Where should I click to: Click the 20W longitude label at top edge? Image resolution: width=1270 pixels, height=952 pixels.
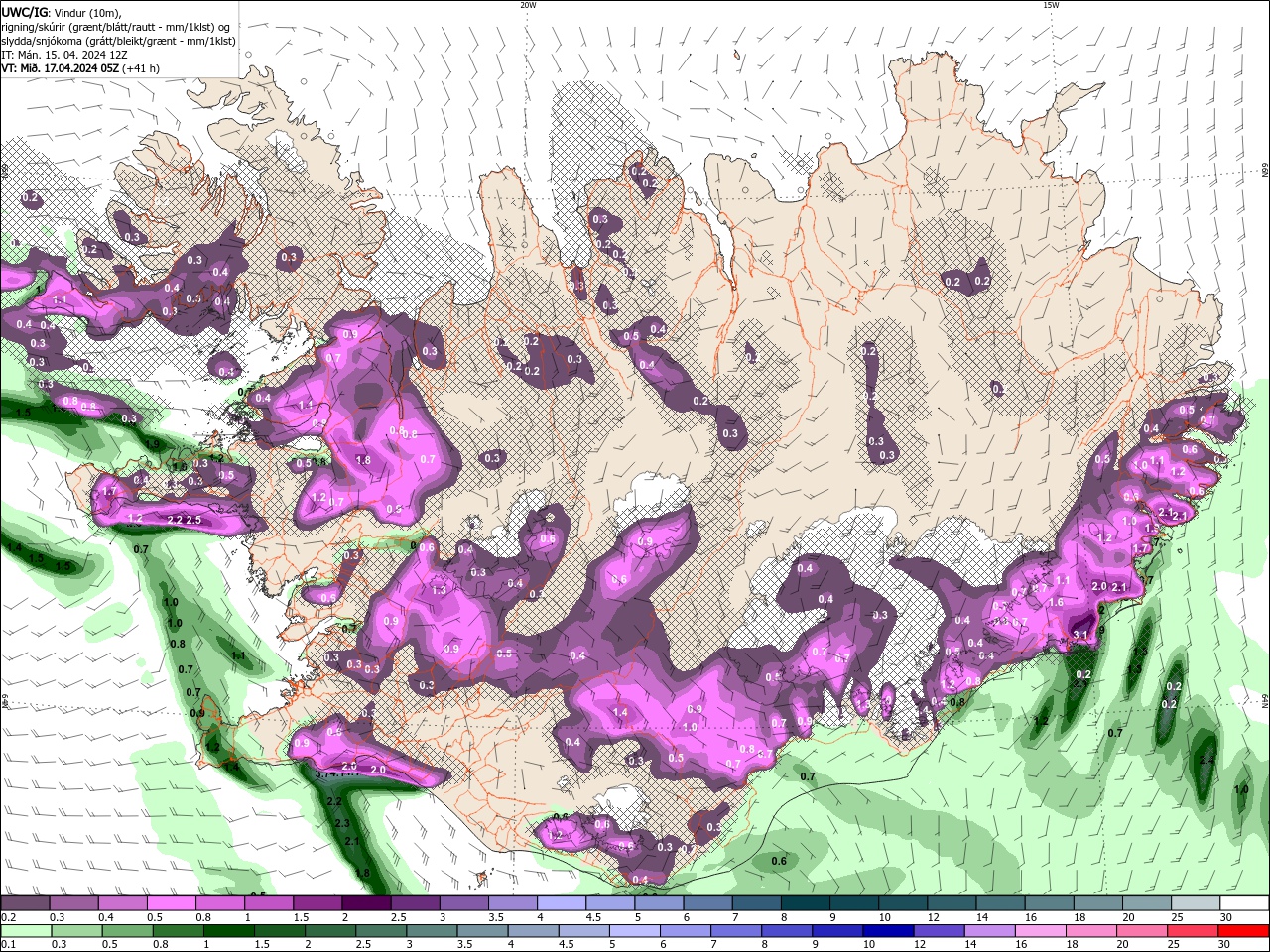528,5
